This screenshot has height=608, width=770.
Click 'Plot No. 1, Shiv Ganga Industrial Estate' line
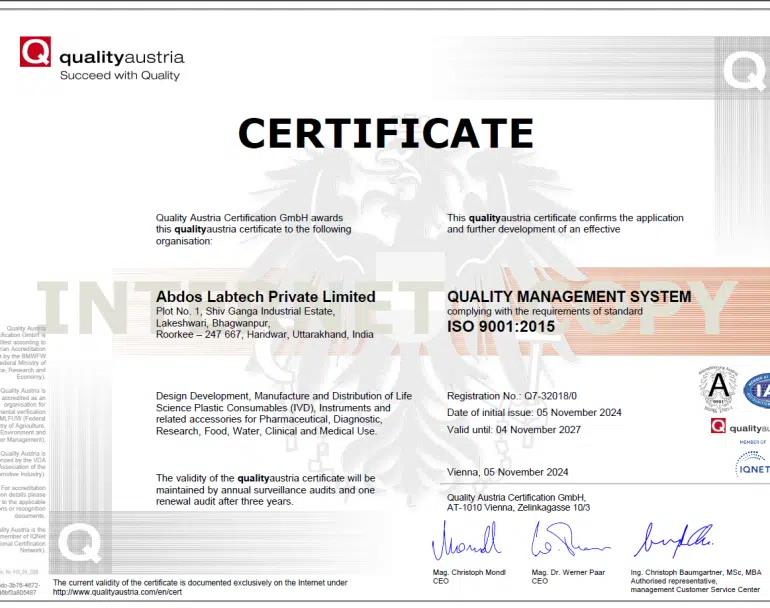(245, 311)
